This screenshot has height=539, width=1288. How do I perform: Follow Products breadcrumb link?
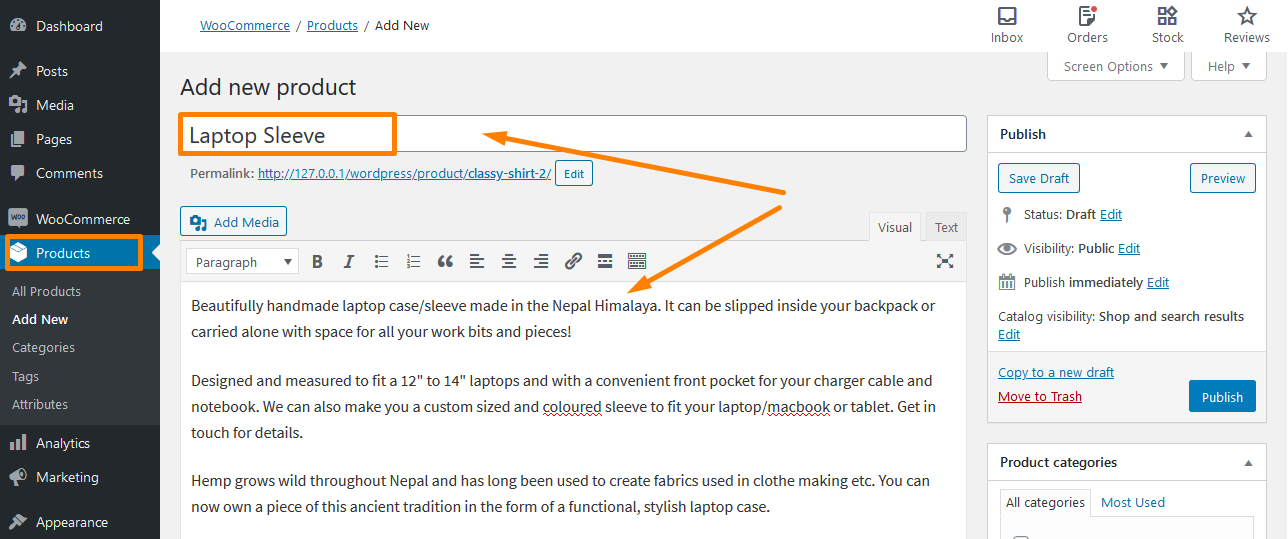point(332,25)
